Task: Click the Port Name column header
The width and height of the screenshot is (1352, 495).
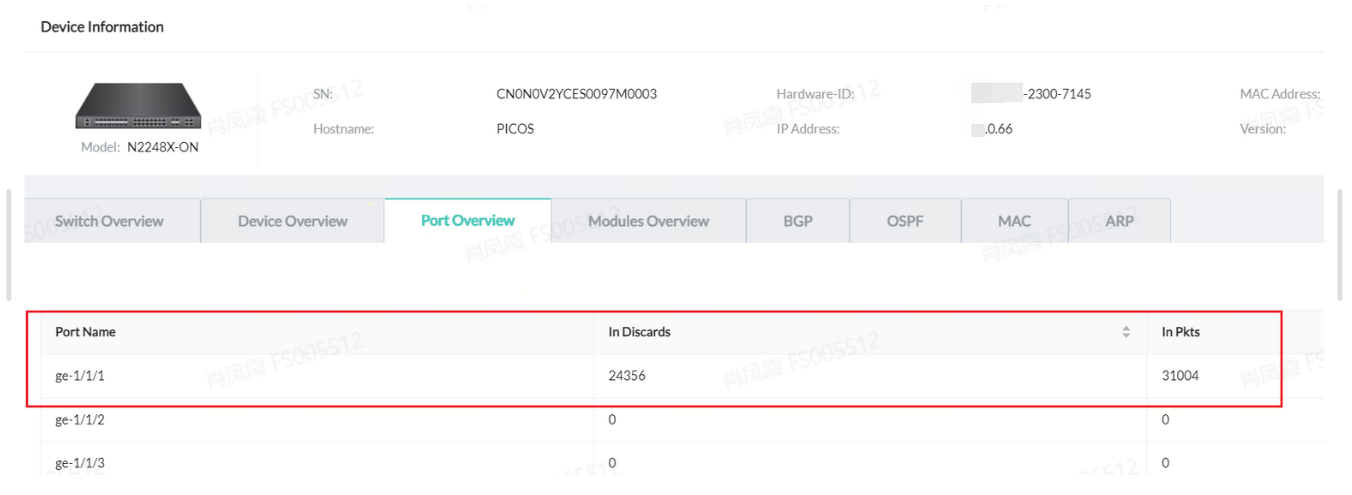Action: pos(85,332)
